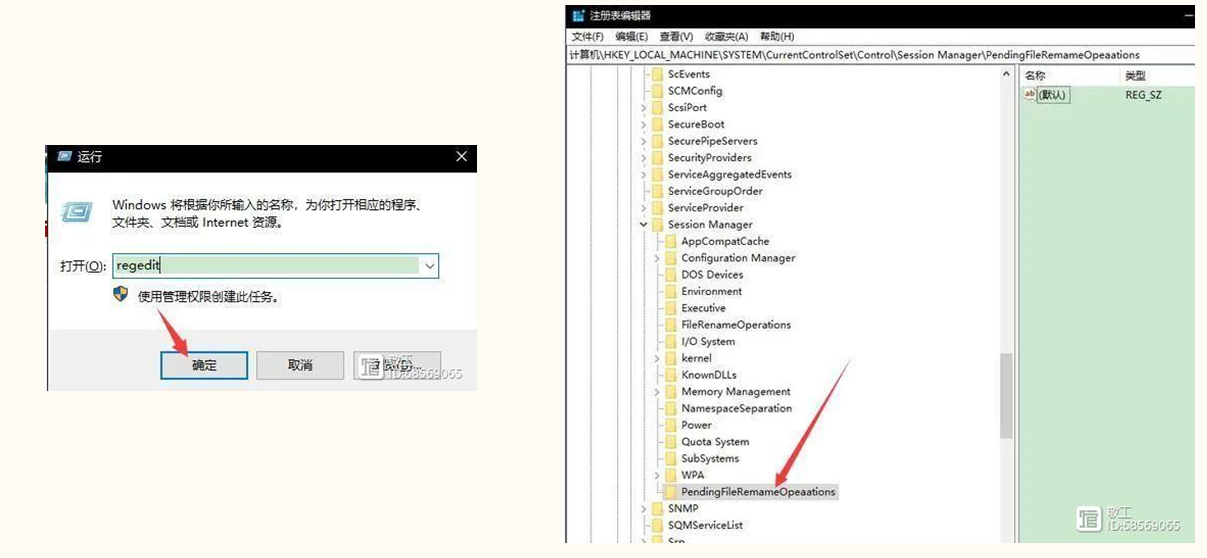1207x558 pixels.
Task: Expand the SecureBoot key
Action: point(644,125)
